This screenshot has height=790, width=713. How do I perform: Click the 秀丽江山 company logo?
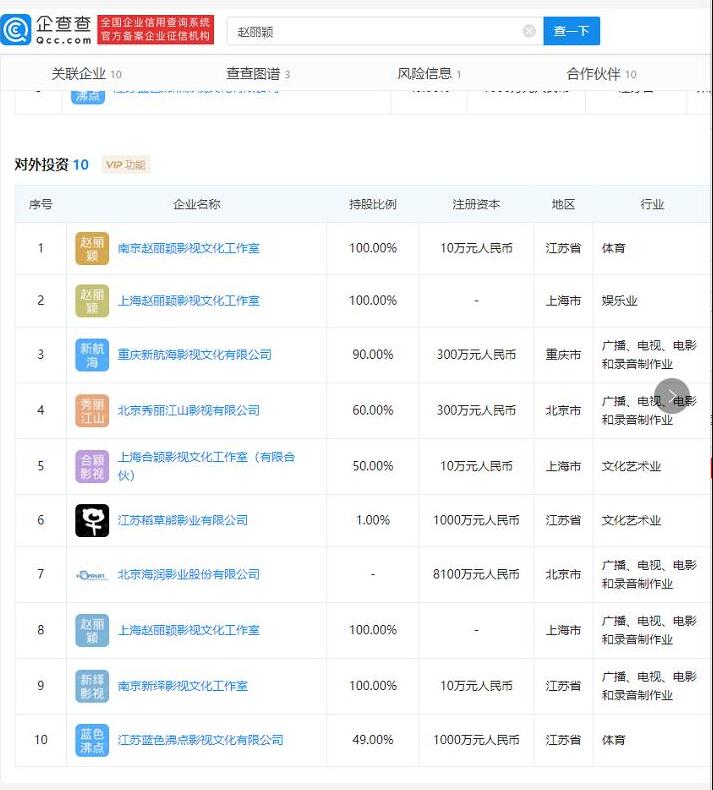pos(92,411)
